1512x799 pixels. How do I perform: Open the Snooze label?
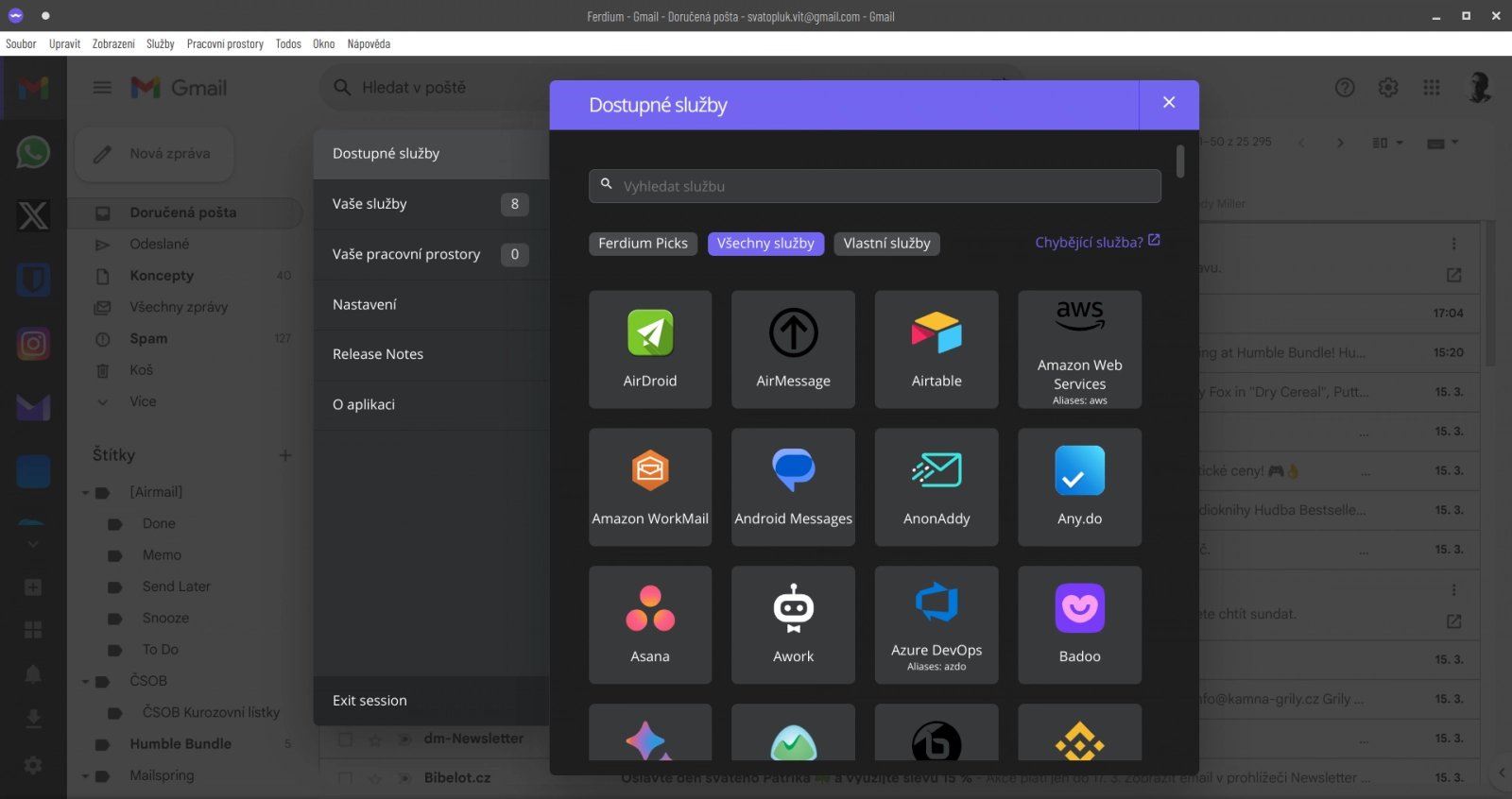point(165,619)
